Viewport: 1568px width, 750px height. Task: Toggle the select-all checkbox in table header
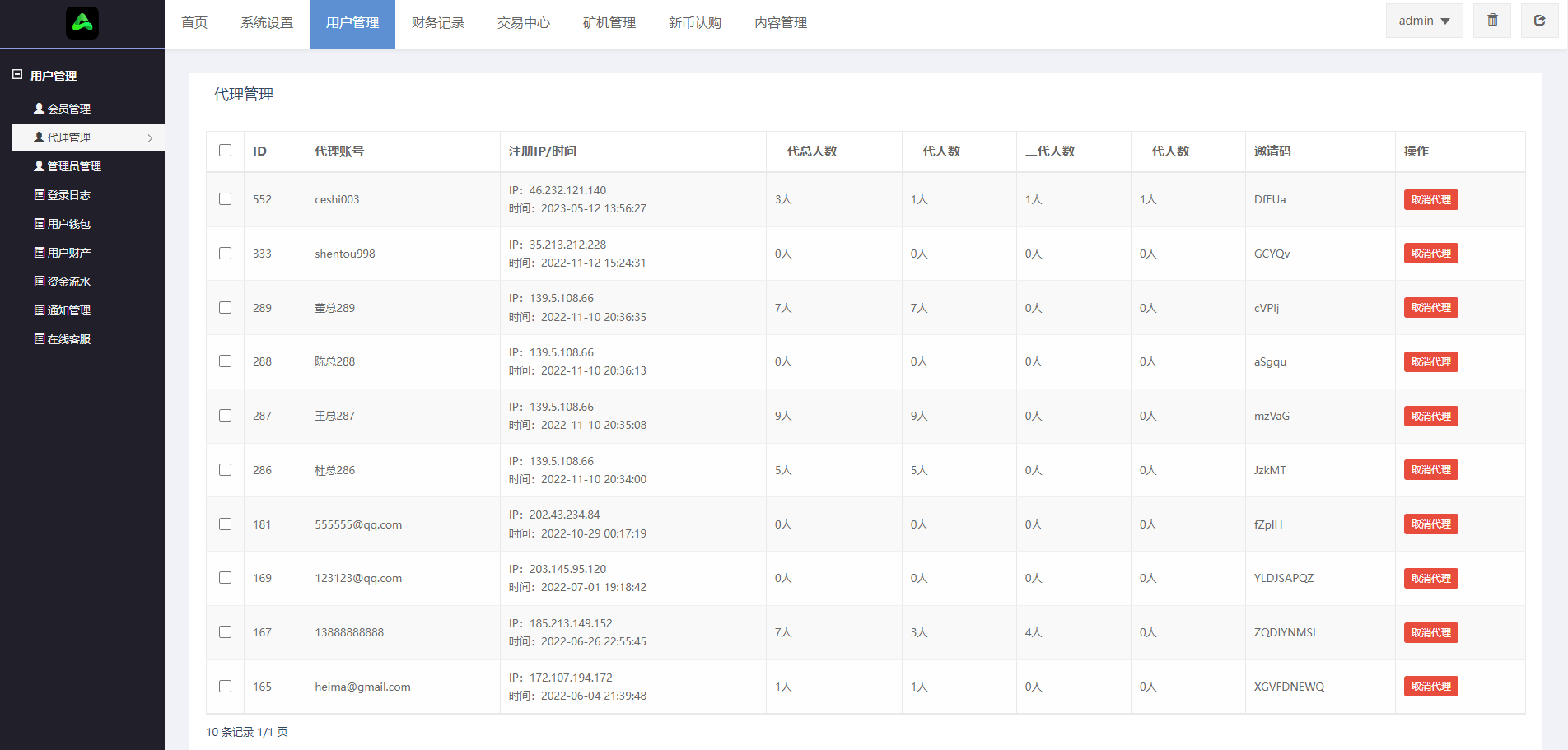(x=225, y=150)
